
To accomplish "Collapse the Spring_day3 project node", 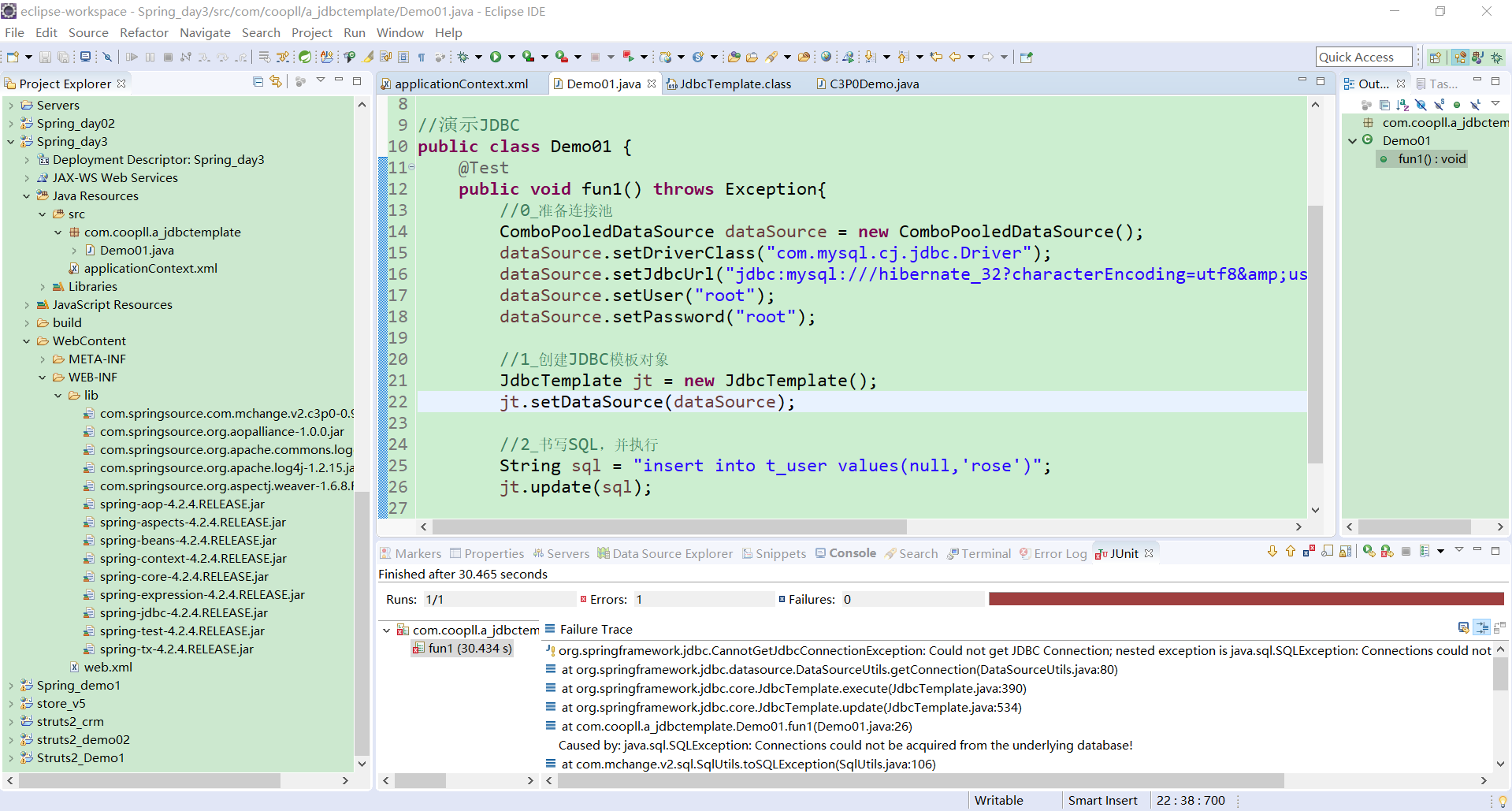I will pos(10,142).
